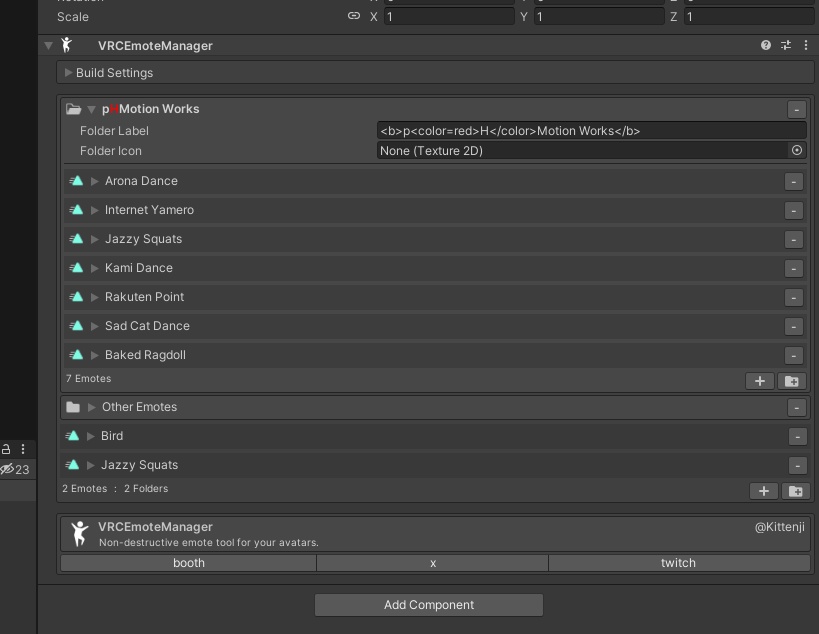
Task: Expand the Build Settings section
Action: 68,72
